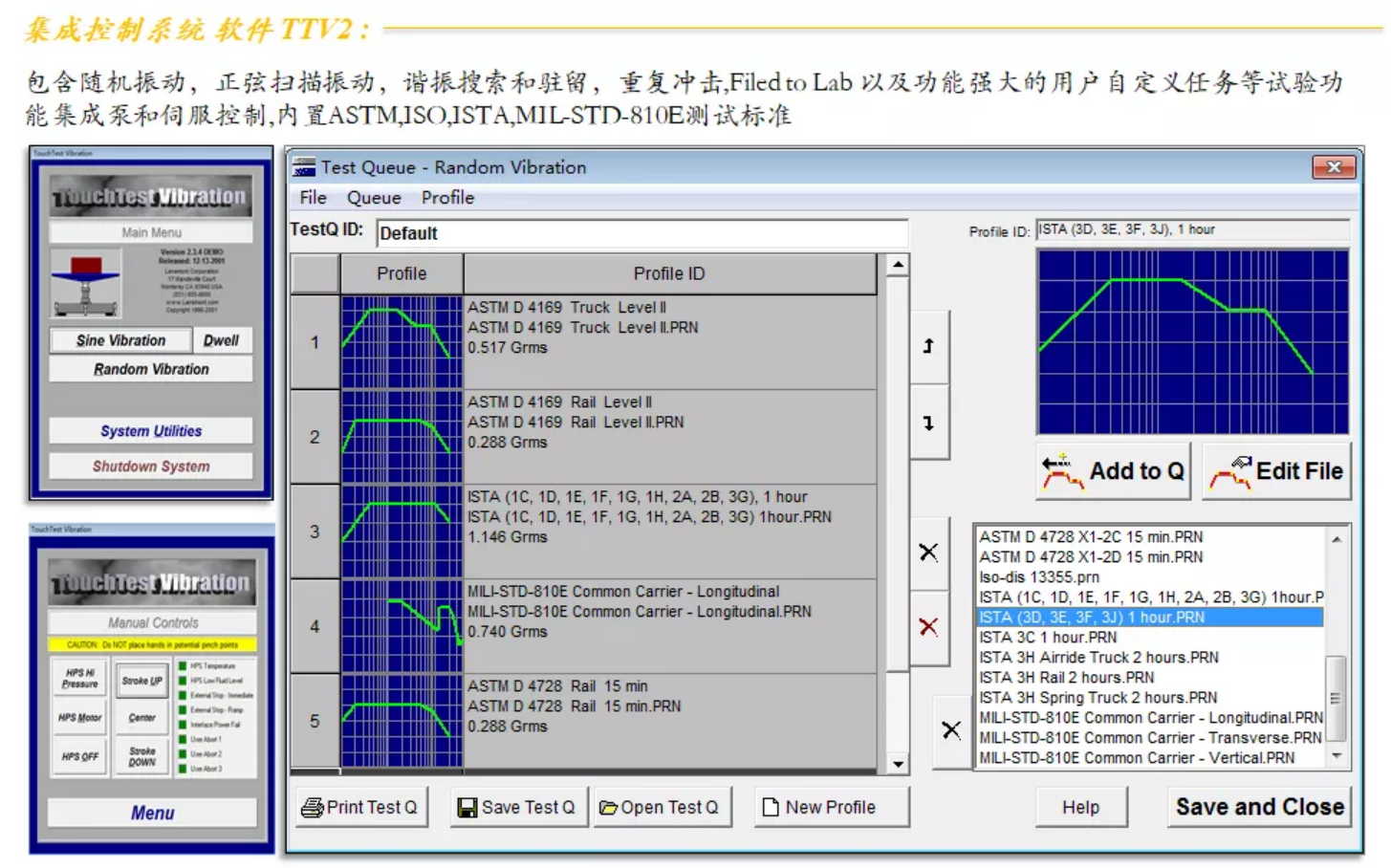Click into the TestQ ID field showing Default
Image resolution: width=1391 pixels, height=868 pixels.
tap(641, 233)
